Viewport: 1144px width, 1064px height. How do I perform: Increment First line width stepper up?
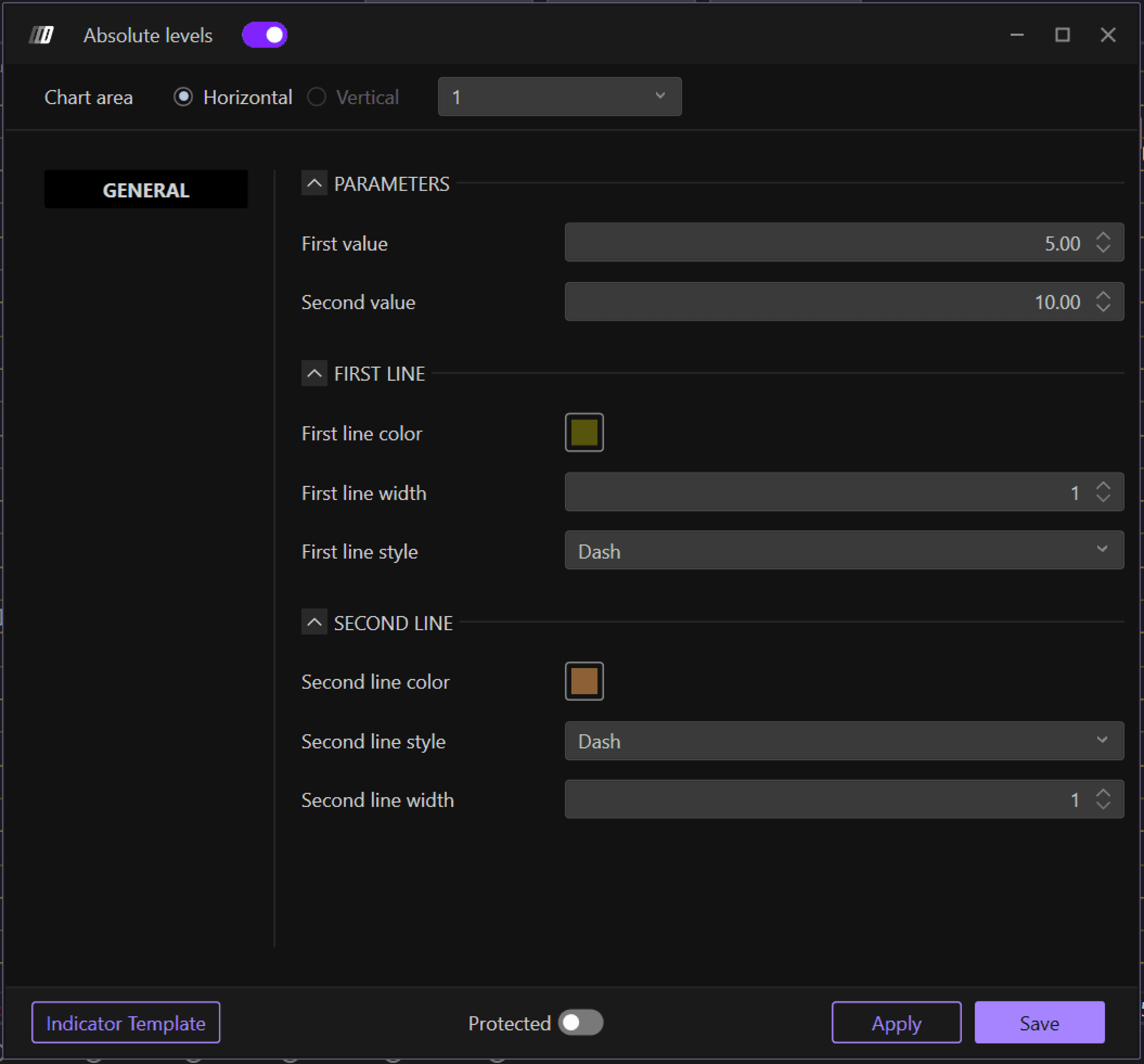(x=1103, y=486)
